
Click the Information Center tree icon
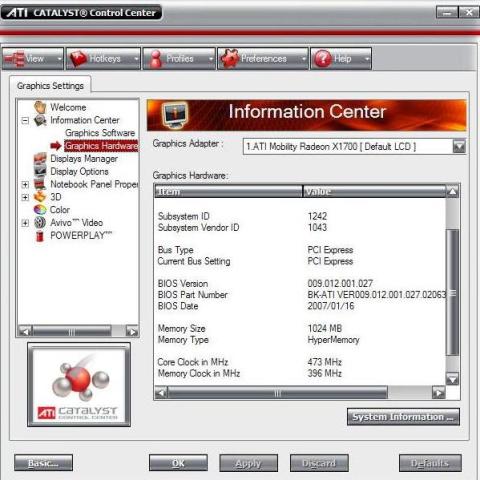tap(40, 120)
